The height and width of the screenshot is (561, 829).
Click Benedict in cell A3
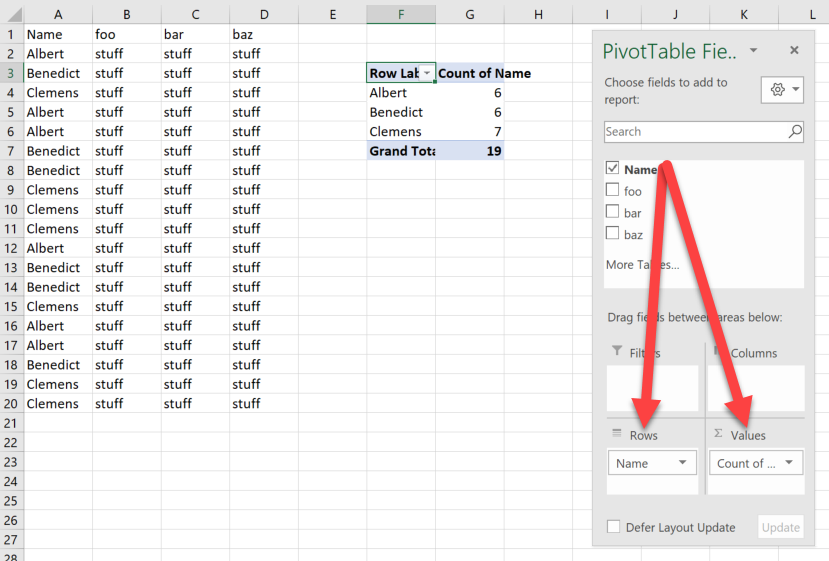point(58,73)
